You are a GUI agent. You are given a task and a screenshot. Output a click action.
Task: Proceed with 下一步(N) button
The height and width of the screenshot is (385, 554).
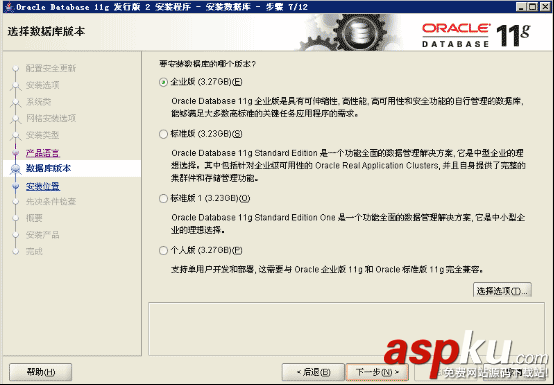(377, 372)
